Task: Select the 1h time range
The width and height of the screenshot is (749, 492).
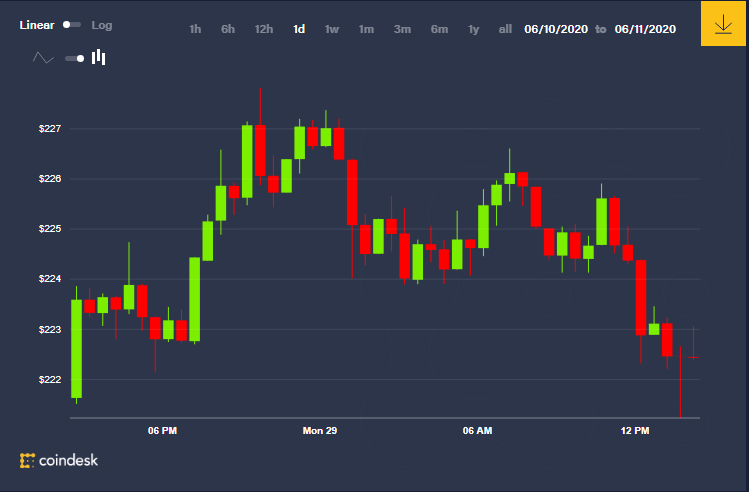Action: pyautogui.click(x=195, y=29)
